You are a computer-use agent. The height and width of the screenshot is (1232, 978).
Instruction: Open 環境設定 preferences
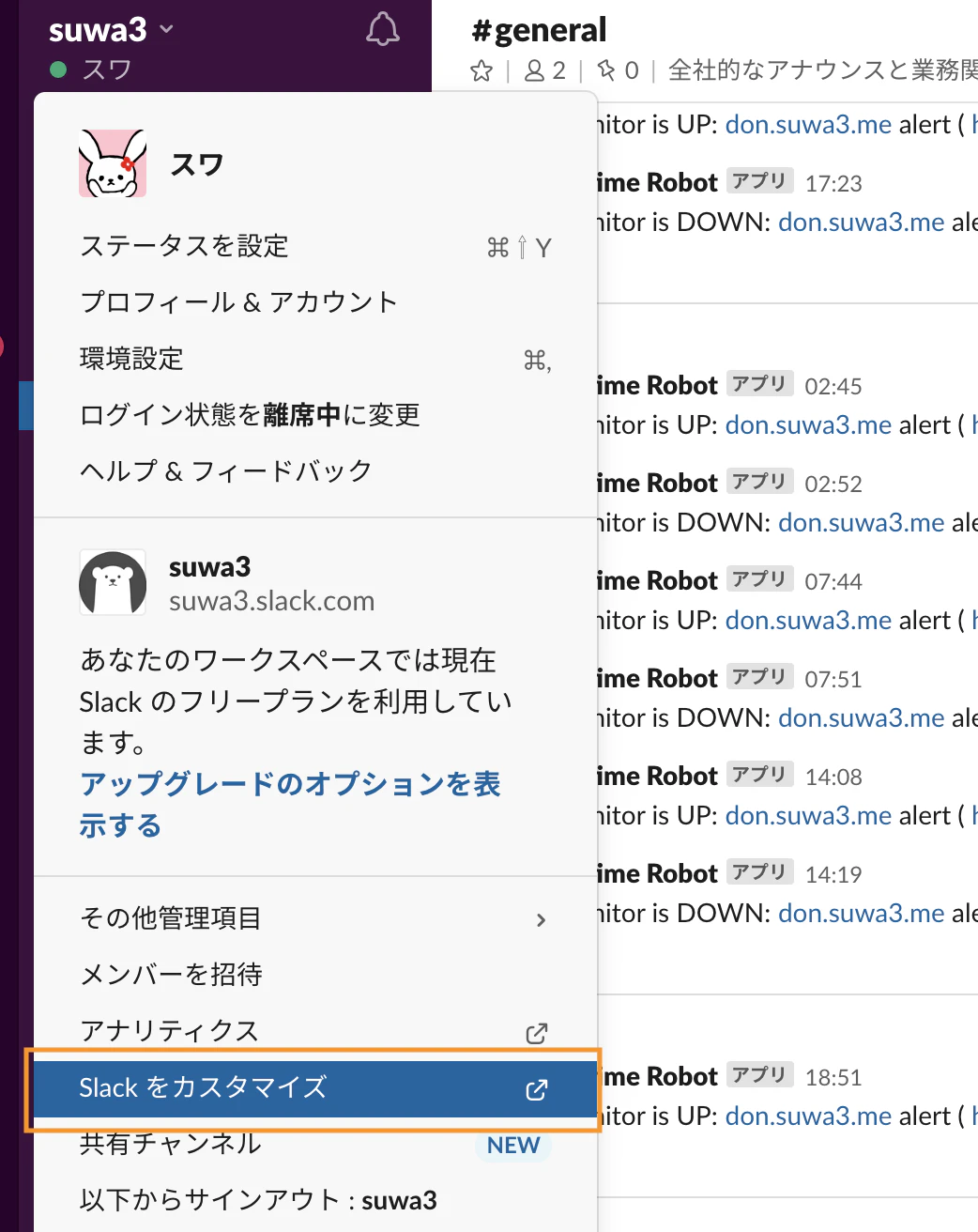[315, 359]
